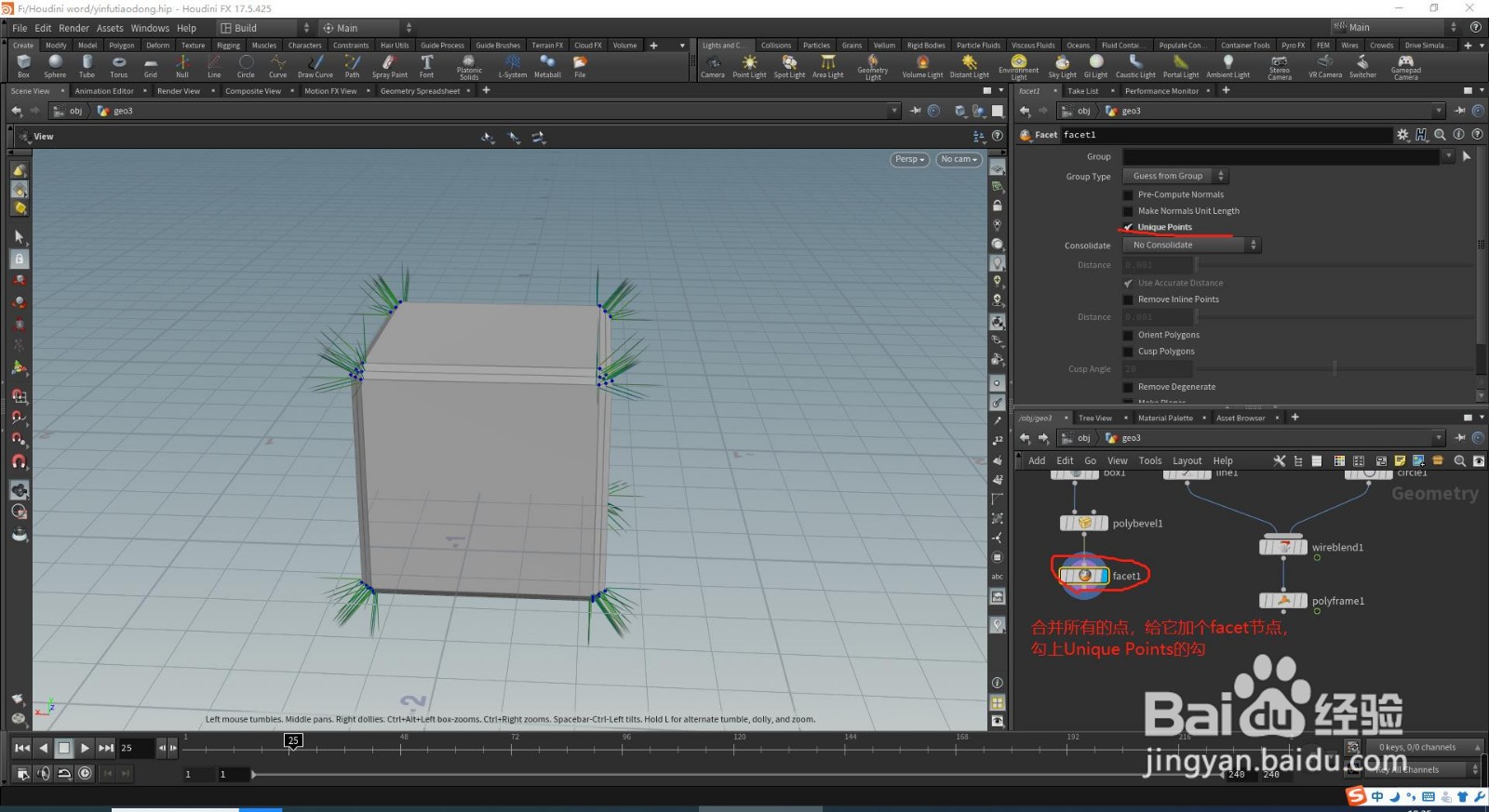This screenshot has width=1489, height=812.
Task: Open network editor Tools menu
Action: tap(1150, 460)
